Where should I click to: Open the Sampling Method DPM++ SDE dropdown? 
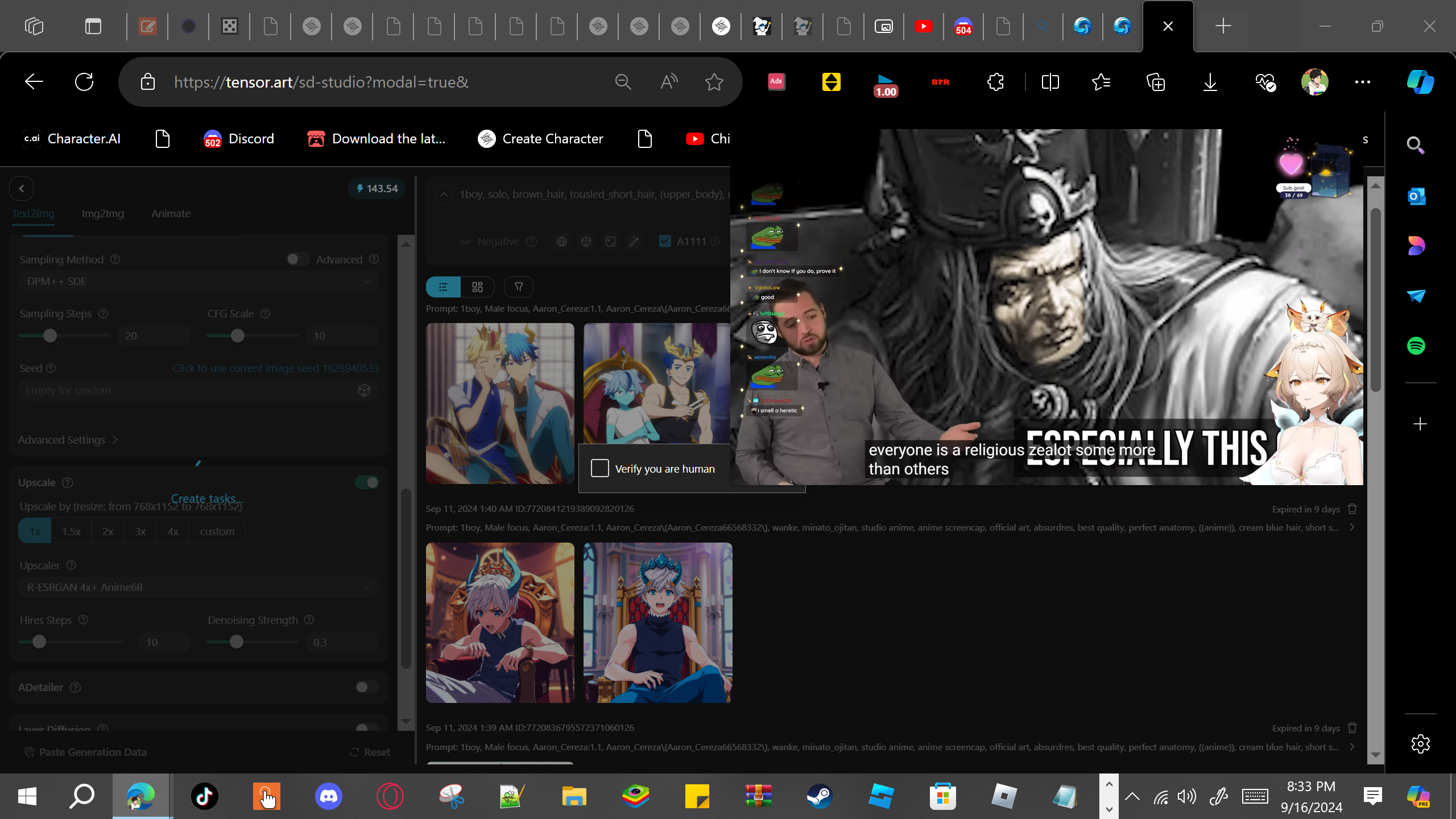coord(198,282)
